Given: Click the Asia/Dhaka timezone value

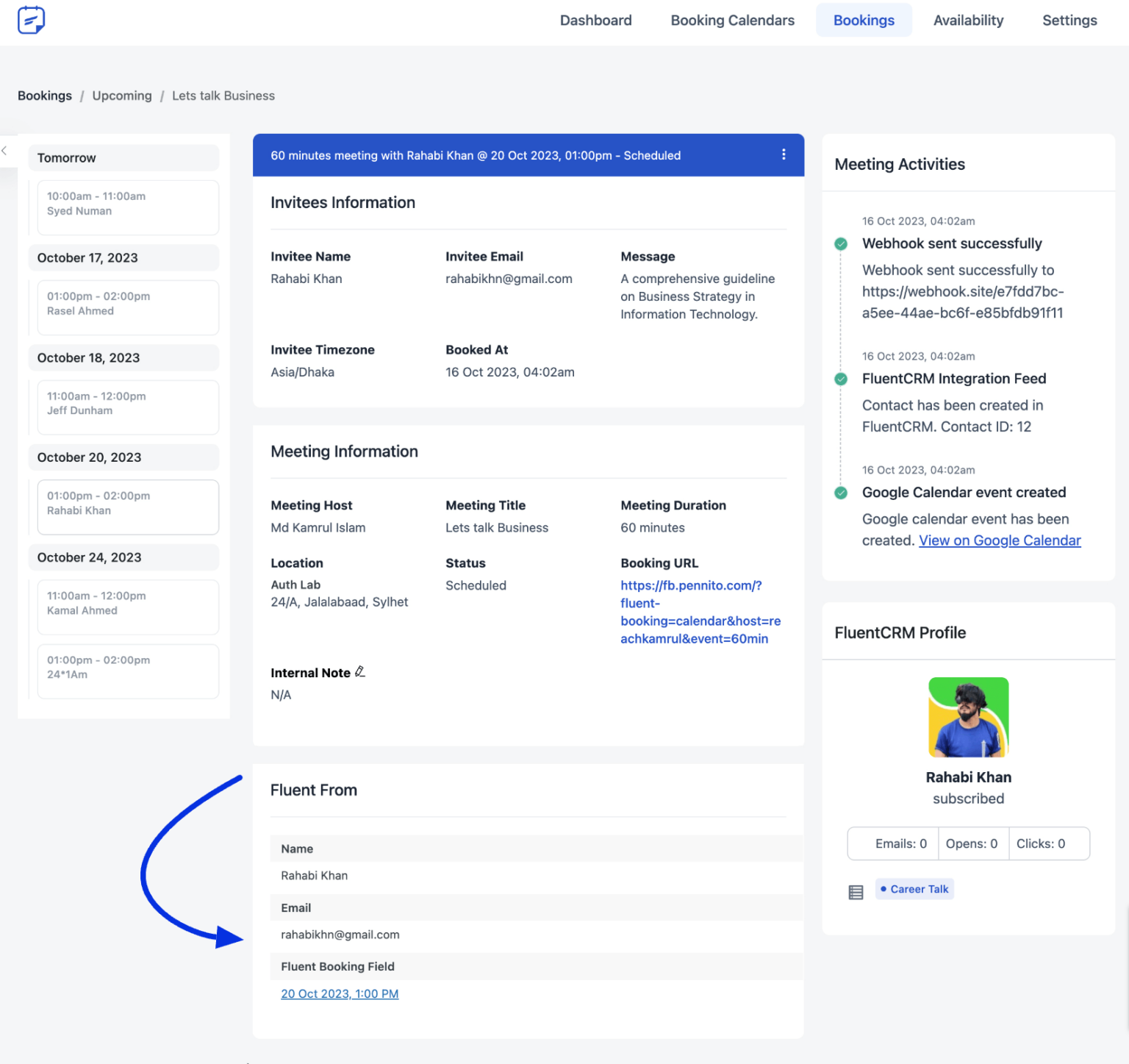Looking at the screenshot, I should tap(302, 372).
